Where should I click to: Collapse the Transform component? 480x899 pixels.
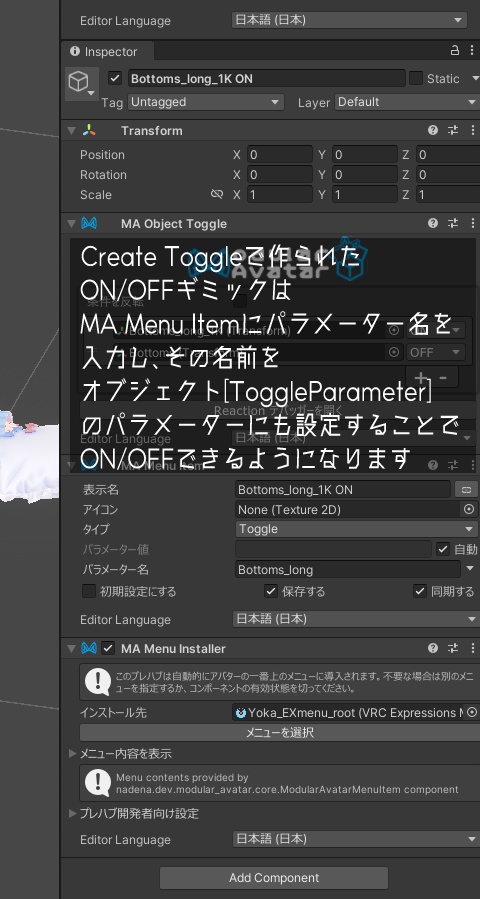pyautogui.click(x=71, y=131)
